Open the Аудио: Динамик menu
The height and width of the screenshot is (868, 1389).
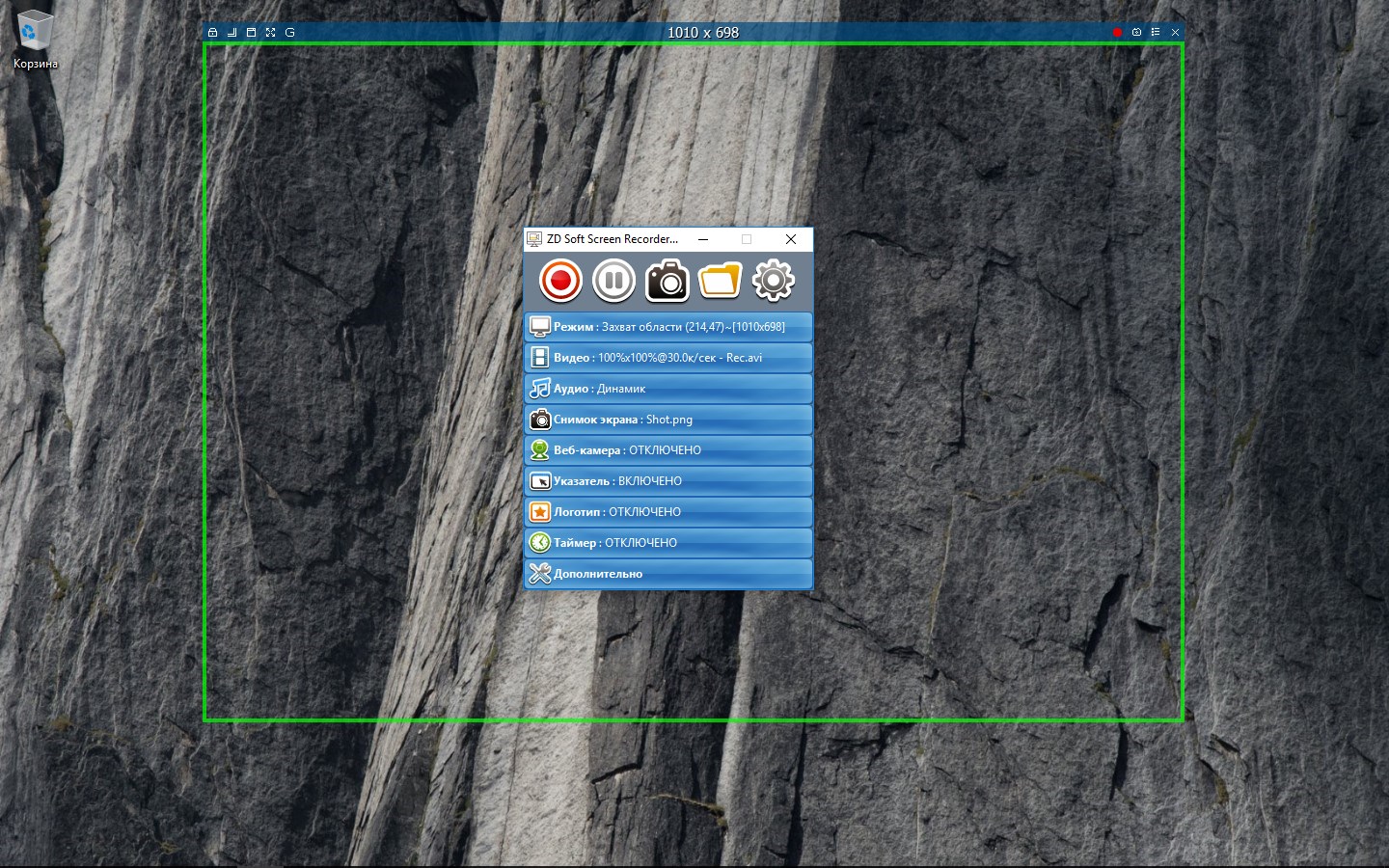668,389
